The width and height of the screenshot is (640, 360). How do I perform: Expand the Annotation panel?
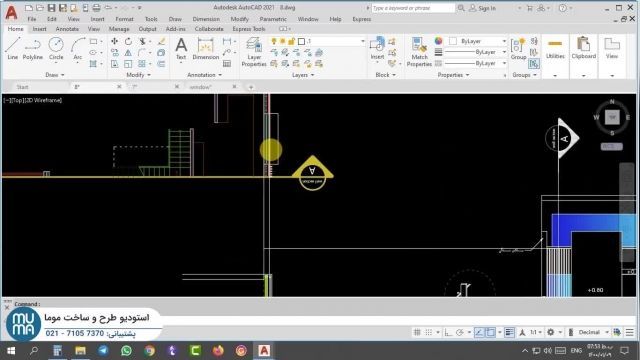204,75
